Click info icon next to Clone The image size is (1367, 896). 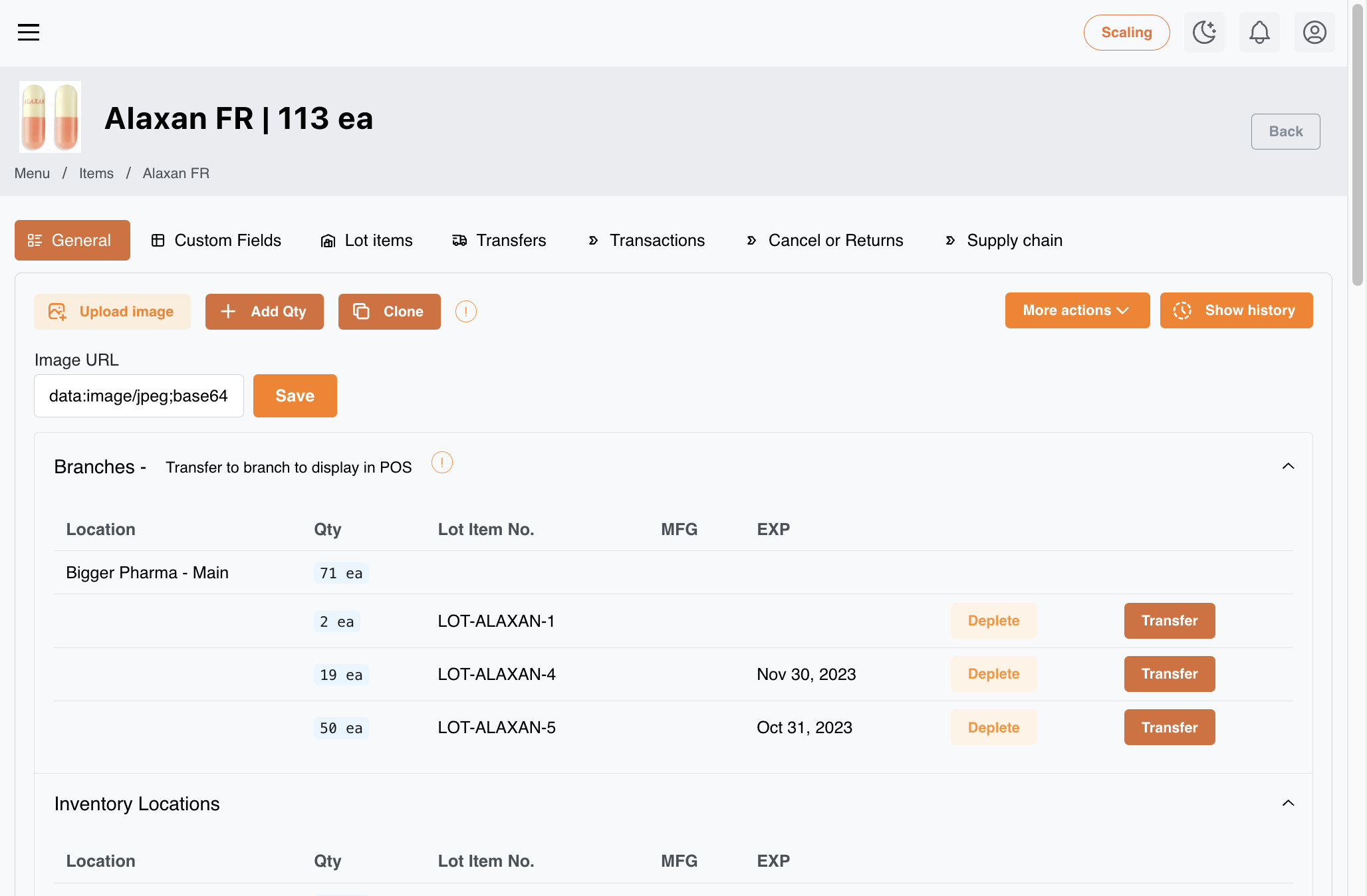[x=465, y=311]
